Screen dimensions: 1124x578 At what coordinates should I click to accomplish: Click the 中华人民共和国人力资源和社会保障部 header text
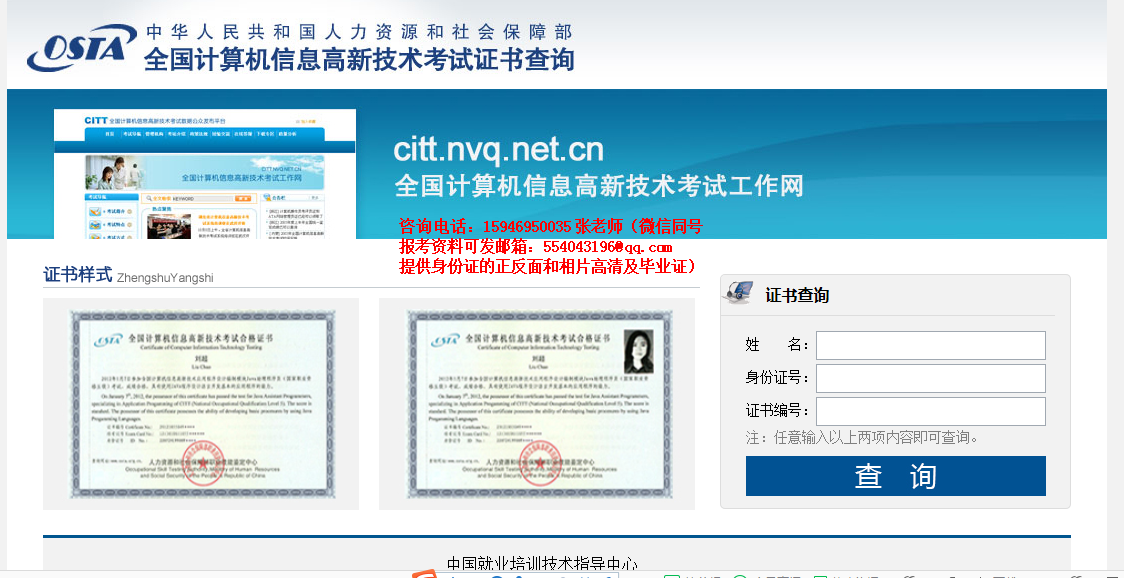point(359,32)
